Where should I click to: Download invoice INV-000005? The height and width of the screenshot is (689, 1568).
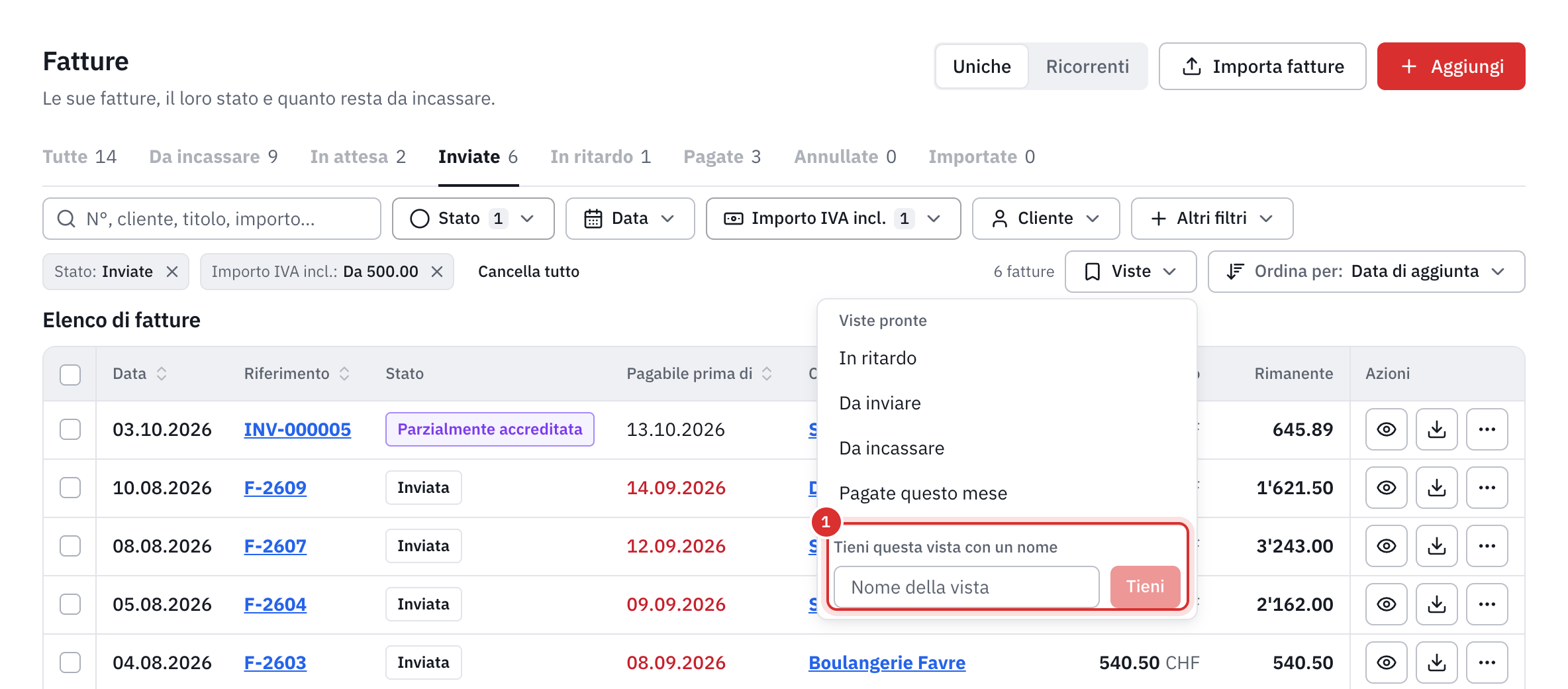[1436, 429]
